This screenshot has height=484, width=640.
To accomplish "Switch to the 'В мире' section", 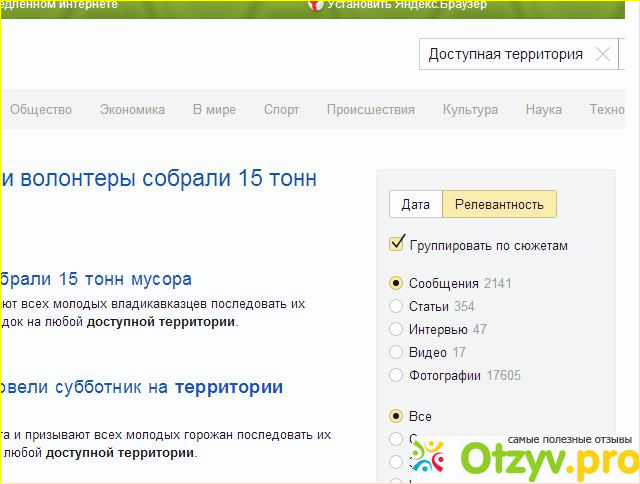I will [x=214, y=110].
